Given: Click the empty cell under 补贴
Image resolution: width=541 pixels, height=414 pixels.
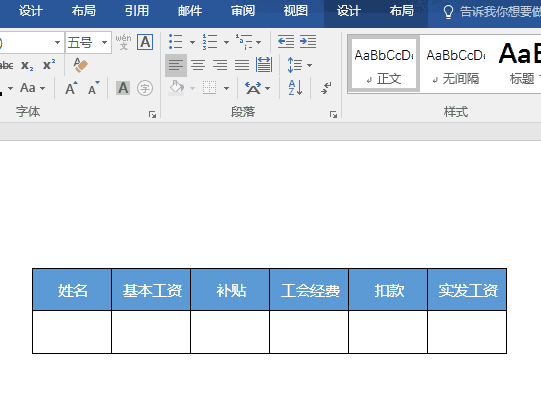Looking at the screenshot, I should (x=230, y=332).
